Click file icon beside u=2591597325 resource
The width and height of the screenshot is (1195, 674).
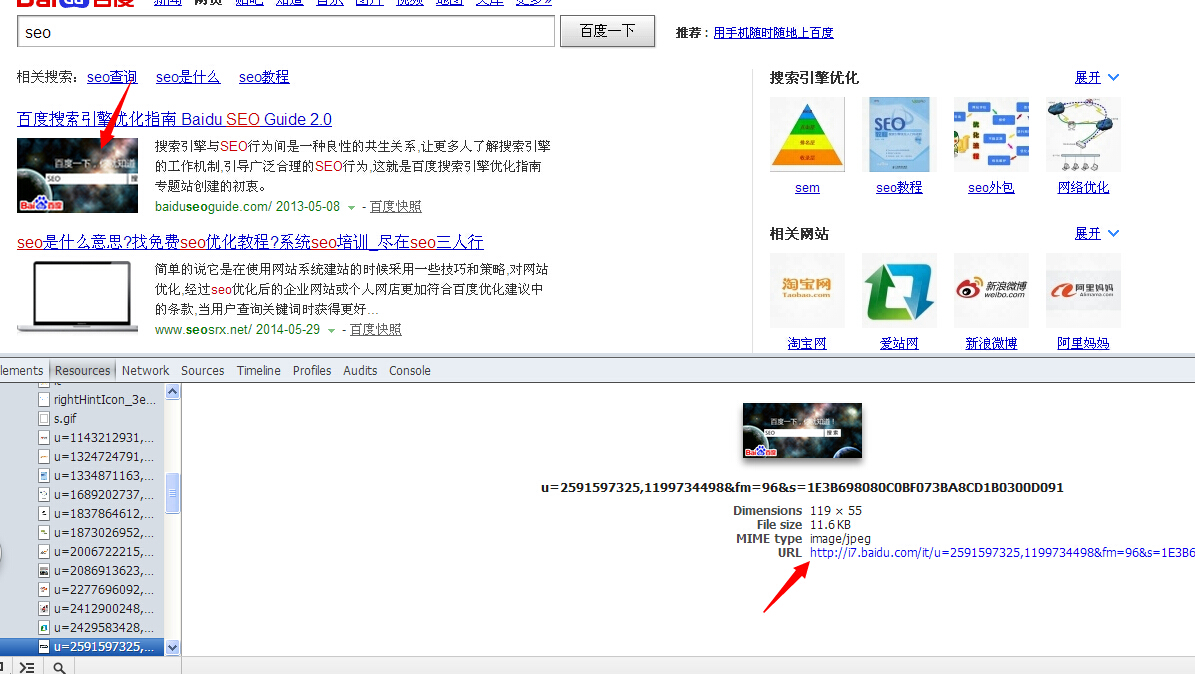43,647
